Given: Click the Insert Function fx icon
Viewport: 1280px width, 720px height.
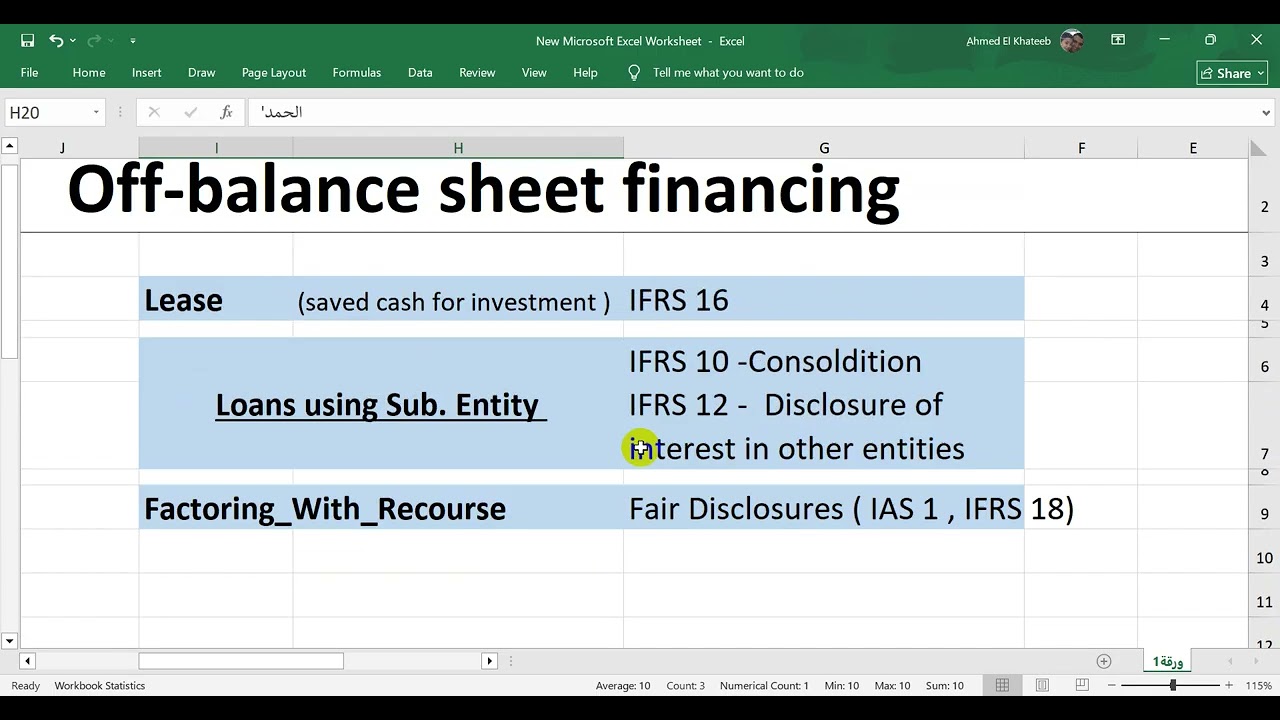Looking at the screenshot, I should click(227, 112).
